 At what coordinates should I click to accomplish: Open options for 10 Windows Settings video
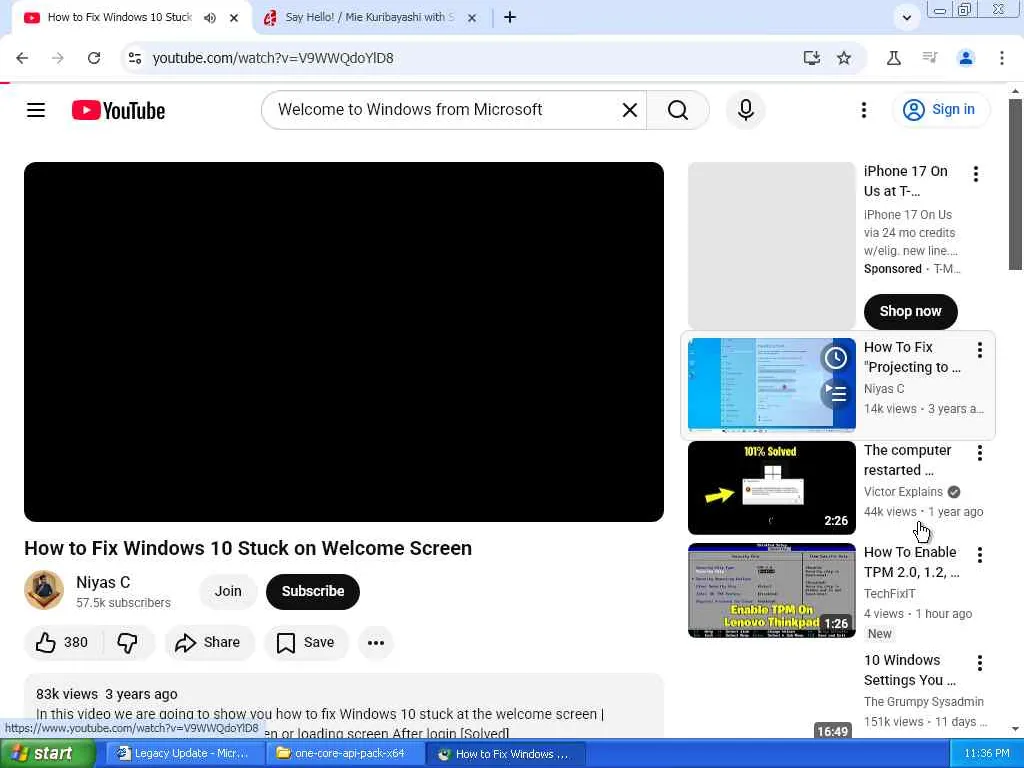(980, 664)
